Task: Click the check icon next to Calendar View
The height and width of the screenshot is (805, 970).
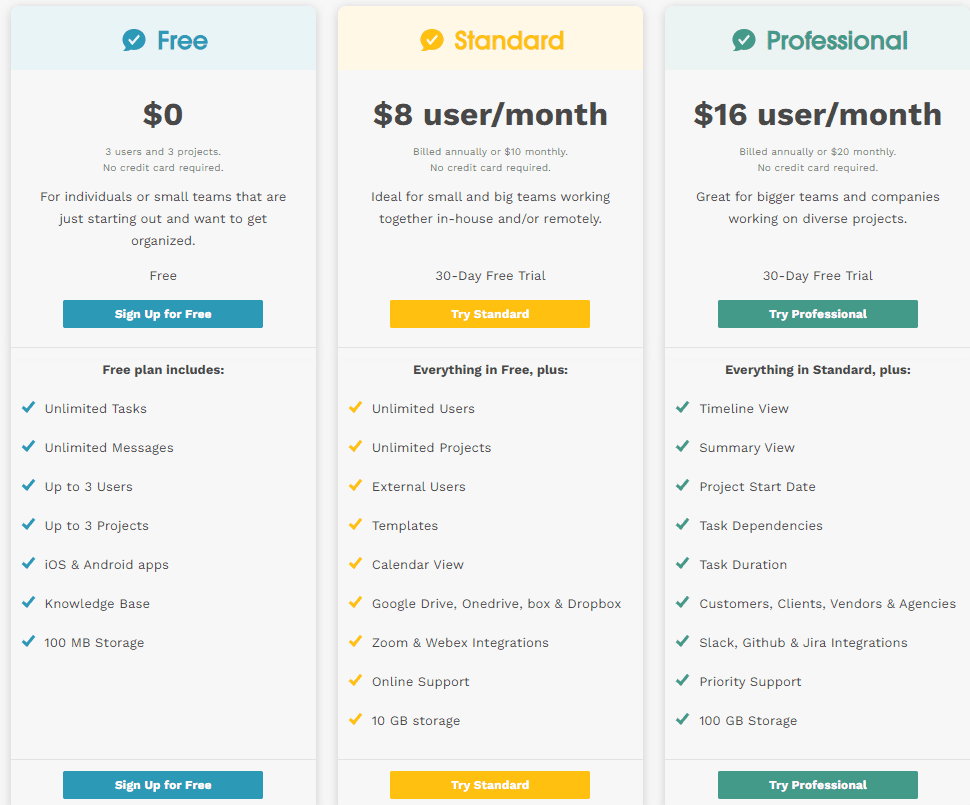Action: pyautogui.click(x=354, y=563)
